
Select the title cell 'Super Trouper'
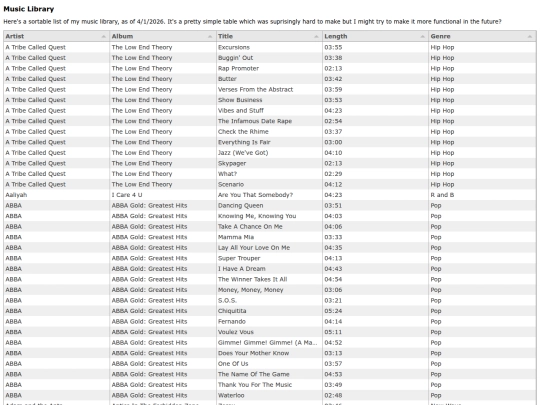click(269, 258)
